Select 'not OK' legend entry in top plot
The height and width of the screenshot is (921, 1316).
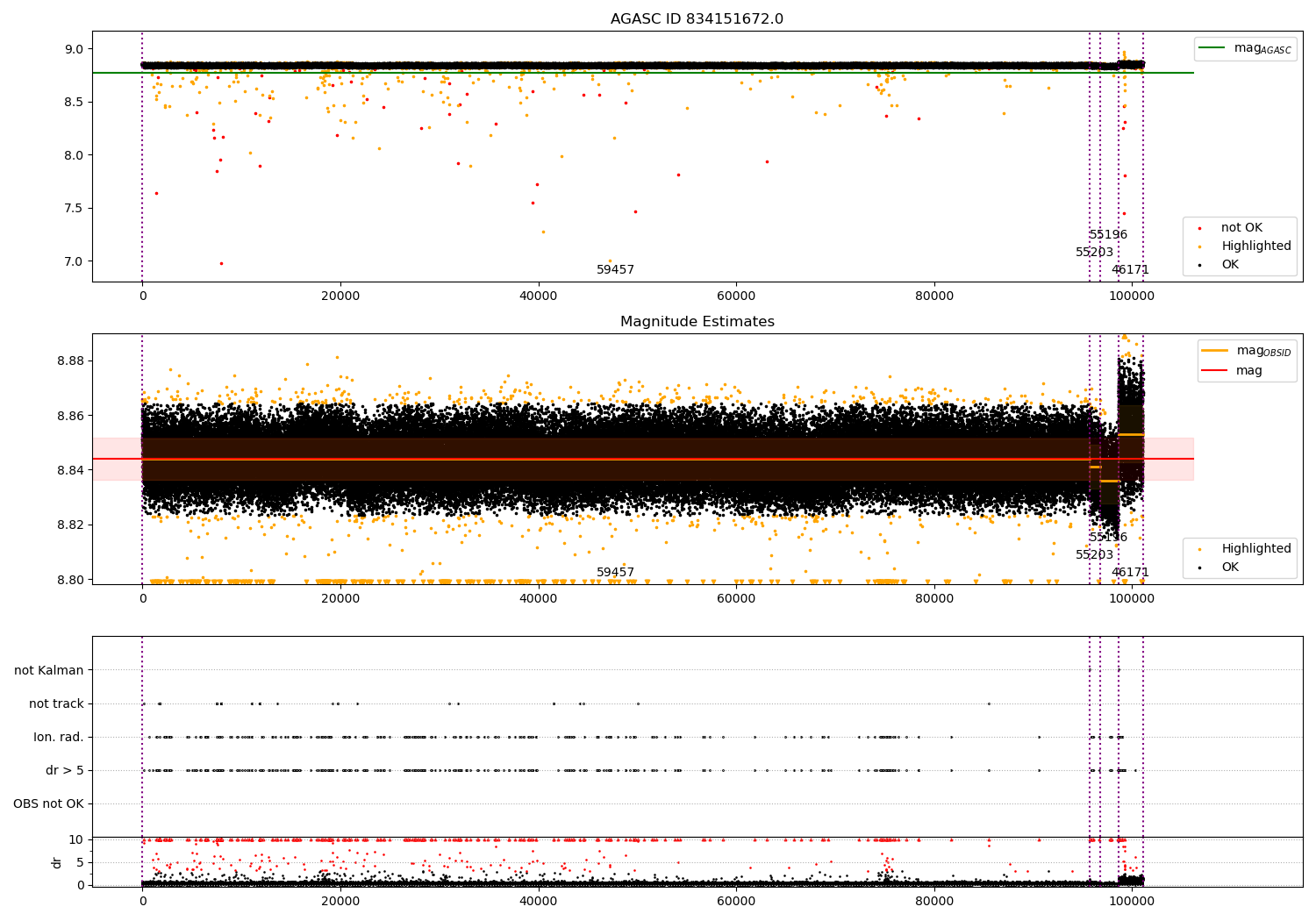click(1241, 228)
